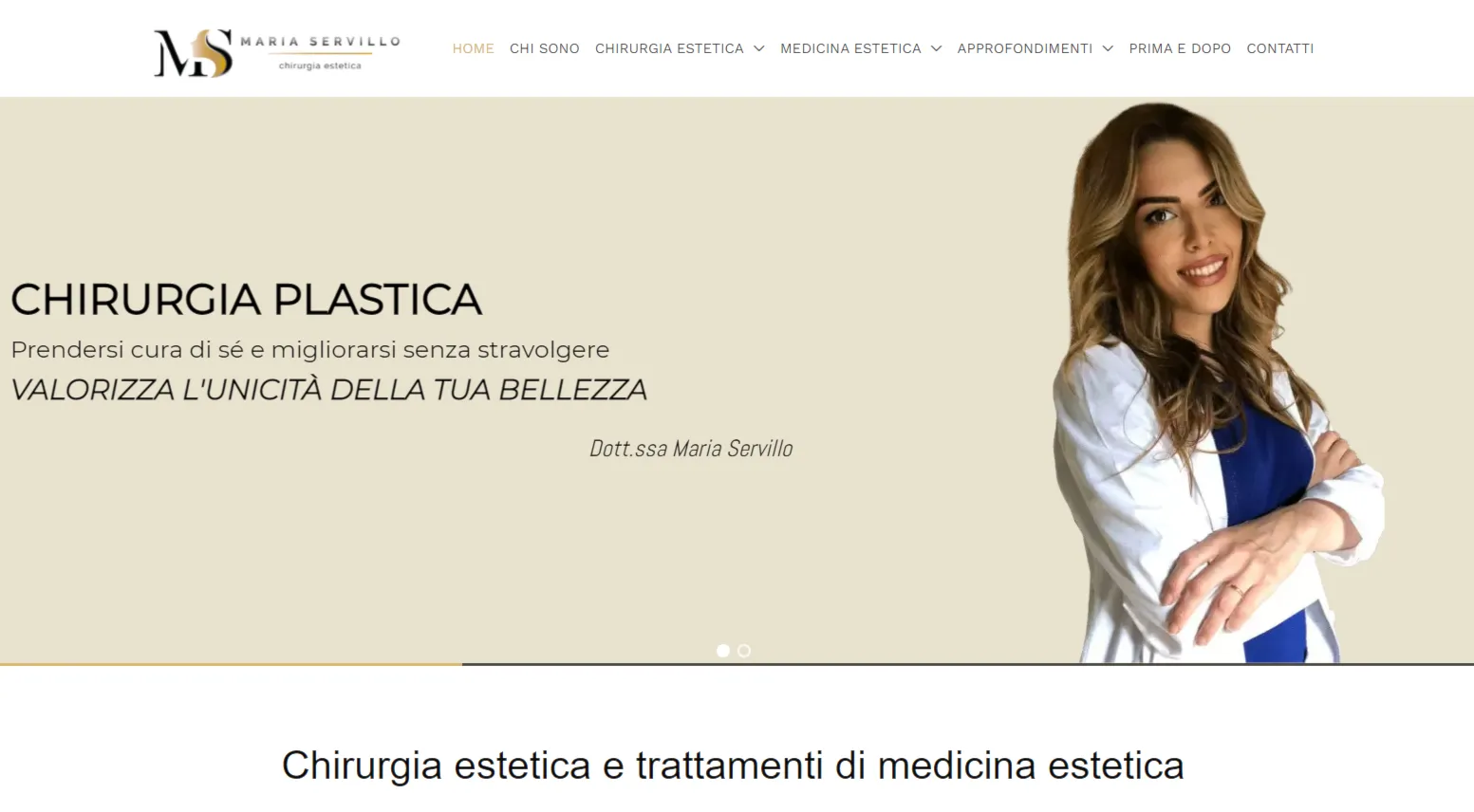This screenshot has height=812, width=1474.
Task: Click the doctor's portrait photo
Action: pyautogui.click(x=1220, y=381)
